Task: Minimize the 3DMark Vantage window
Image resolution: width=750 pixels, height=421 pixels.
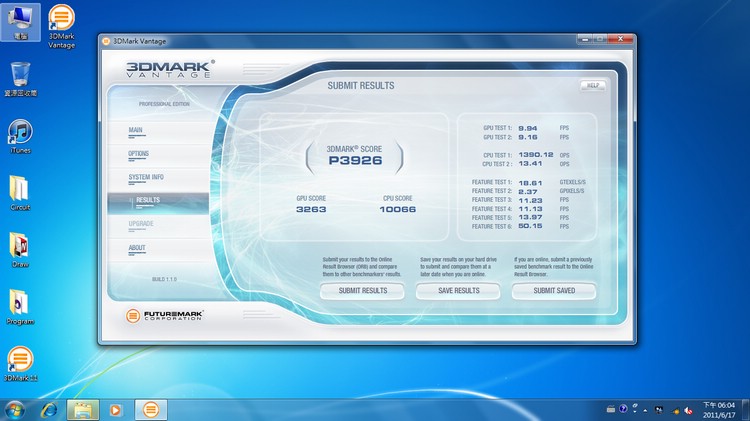Action: click(585, 39)
